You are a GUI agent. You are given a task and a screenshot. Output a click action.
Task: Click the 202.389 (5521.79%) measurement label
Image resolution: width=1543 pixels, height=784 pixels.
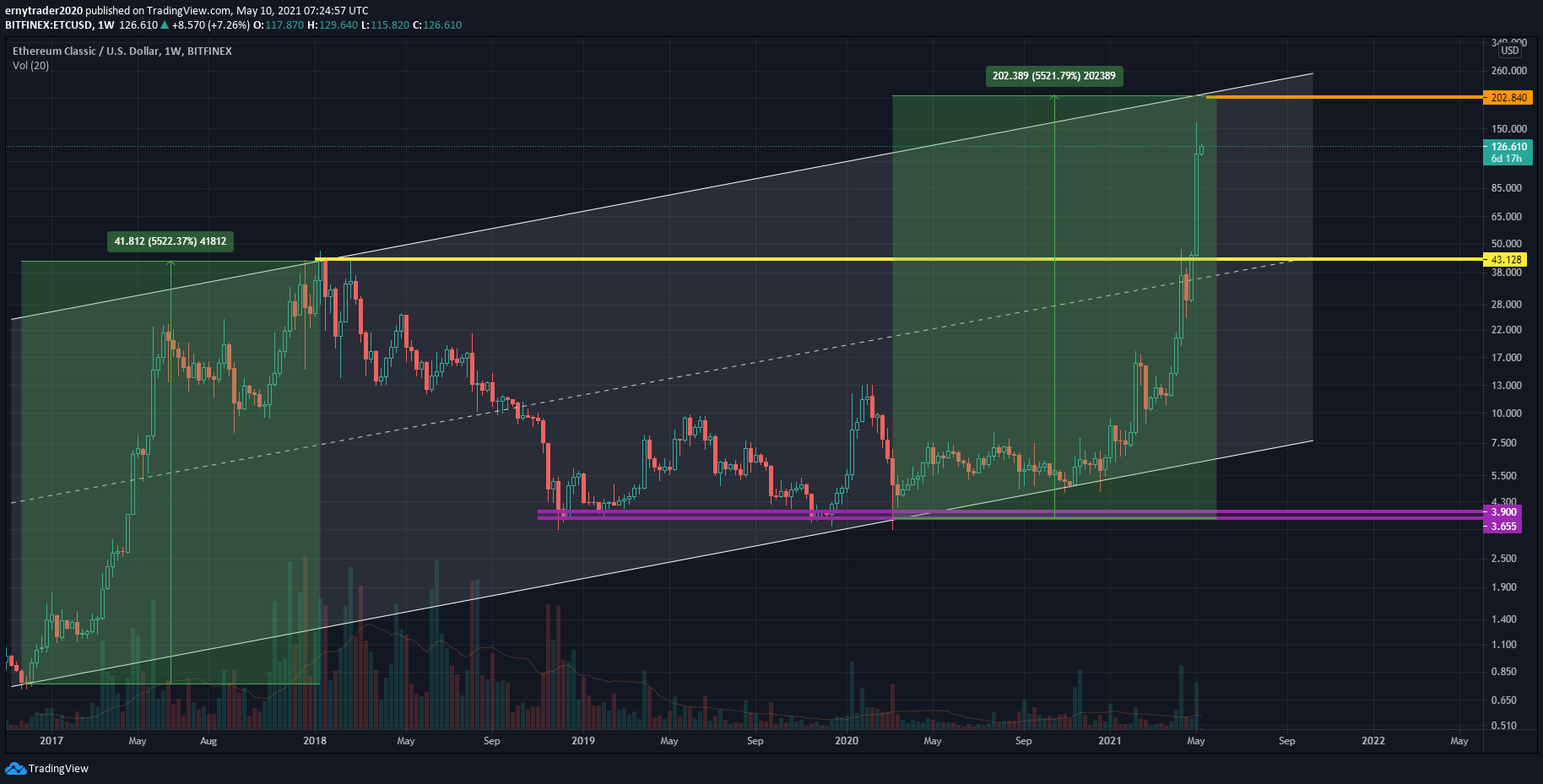(1053, 76)
